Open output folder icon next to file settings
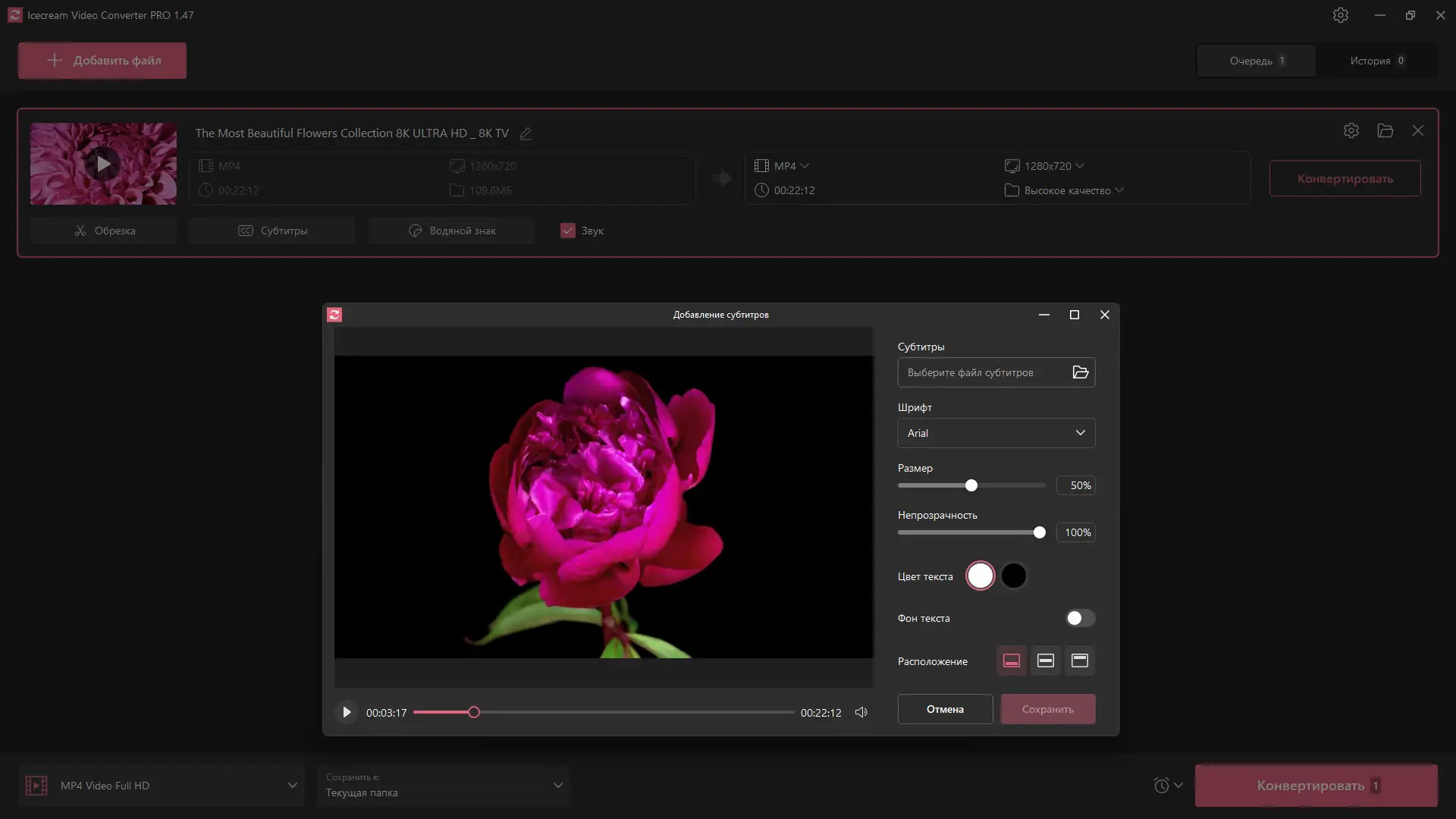This screenshot has width=1456, height=819. point(1385,130)
